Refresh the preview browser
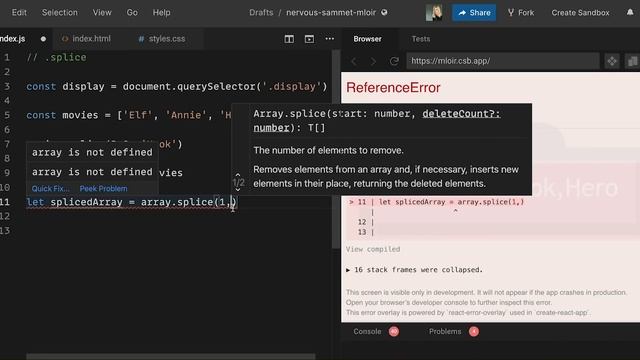640x360 pixels. [x=394, y=61]
